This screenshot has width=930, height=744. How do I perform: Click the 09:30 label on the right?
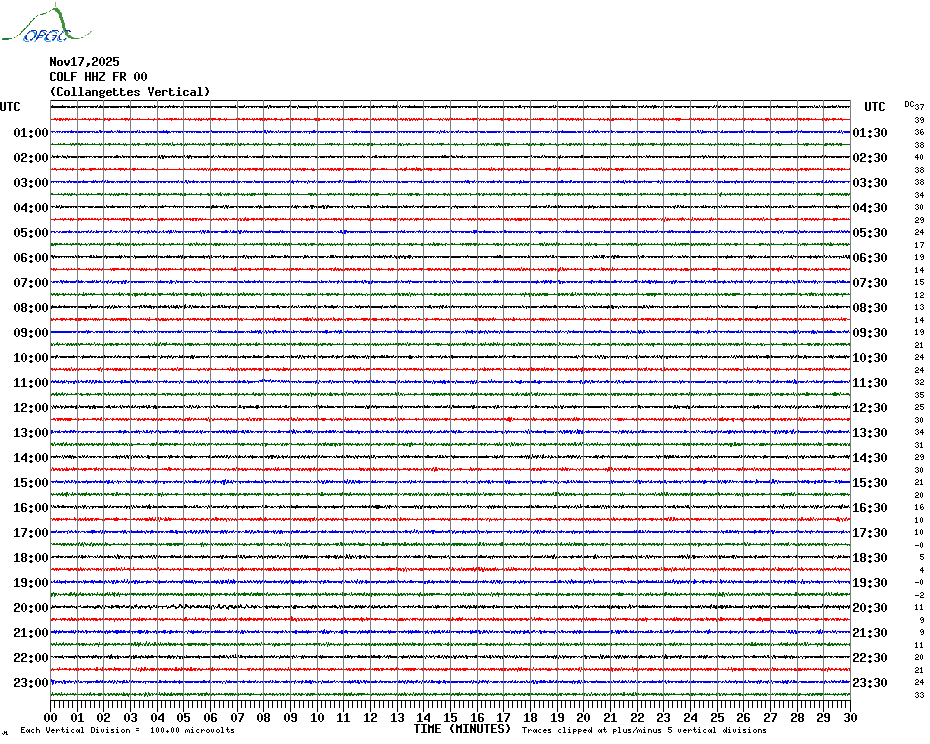870,332
